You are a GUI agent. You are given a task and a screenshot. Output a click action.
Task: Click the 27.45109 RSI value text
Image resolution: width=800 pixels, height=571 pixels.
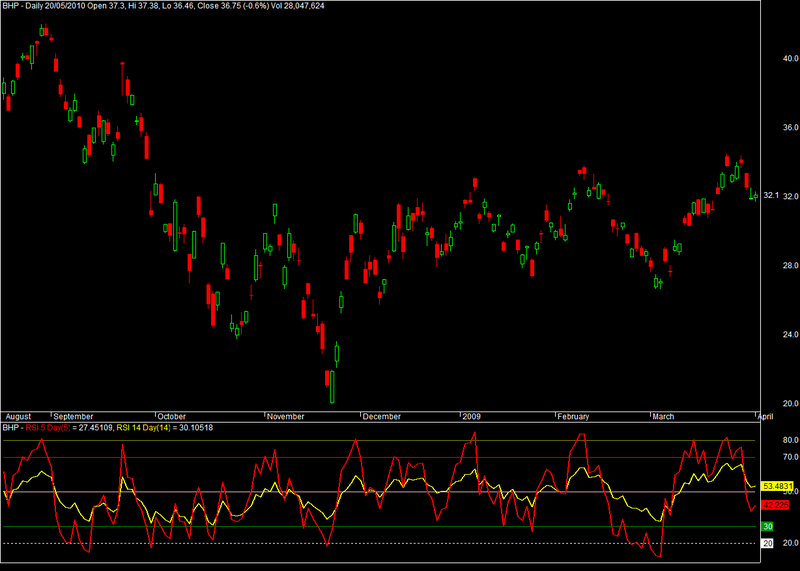tap(96, 428)
